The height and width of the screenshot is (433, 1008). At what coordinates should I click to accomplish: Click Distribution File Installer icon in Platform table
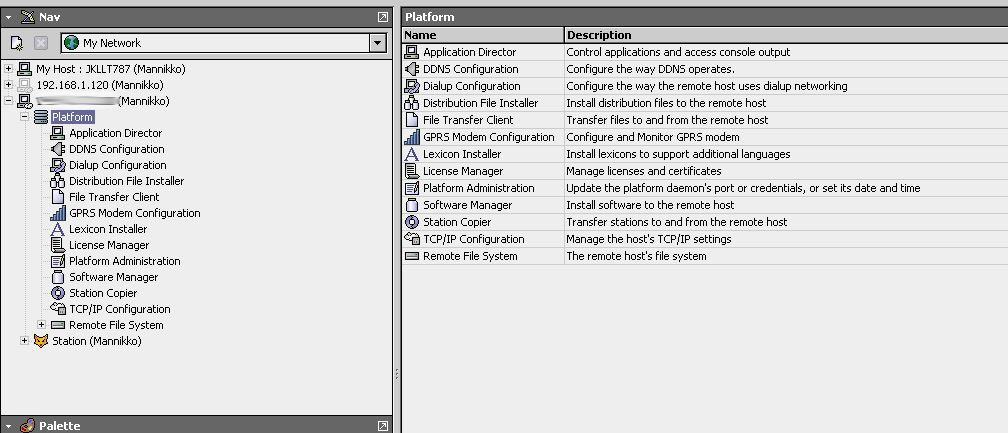tap(411, 103)
